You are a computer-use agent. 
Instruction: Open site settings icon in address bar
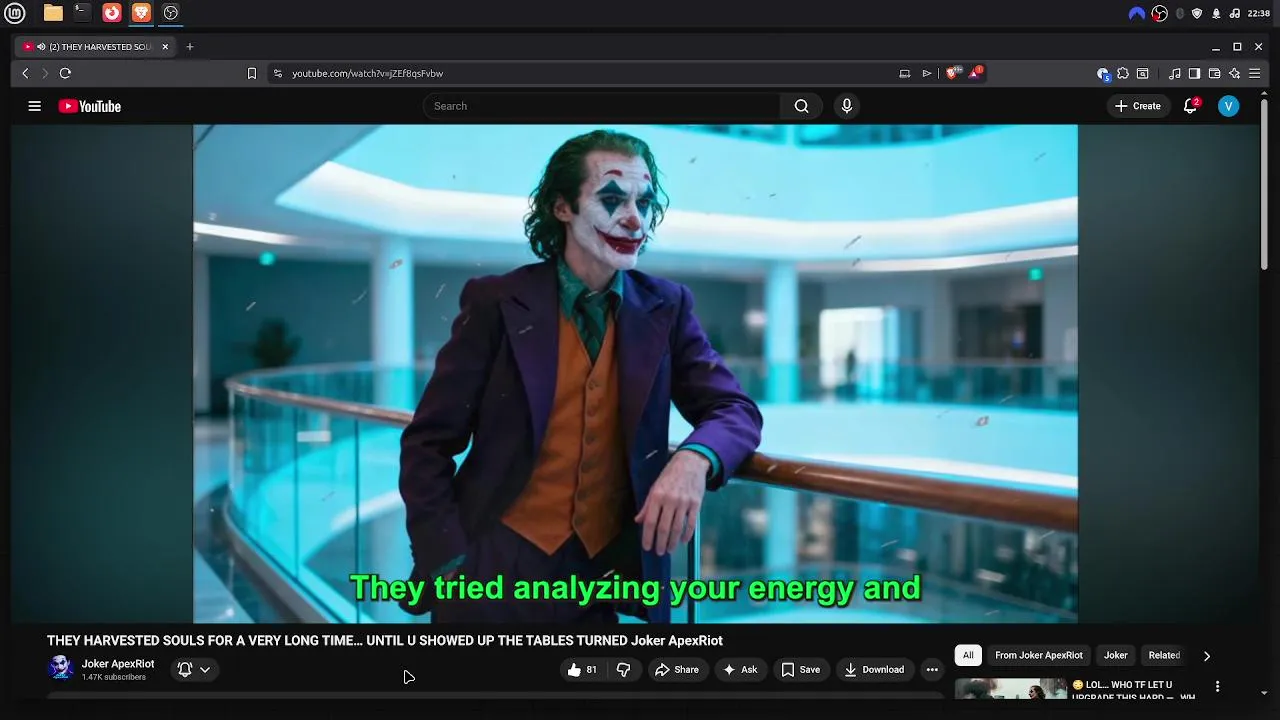(278, 73)
